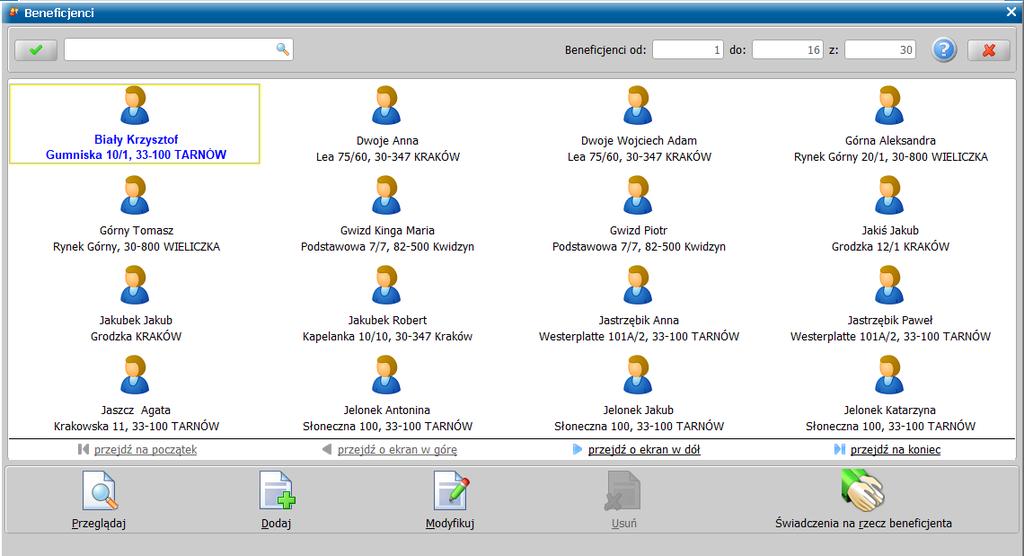Screen dimensions: 1024x556
Task: Click the Przeglądaj label
Action: 99,523
